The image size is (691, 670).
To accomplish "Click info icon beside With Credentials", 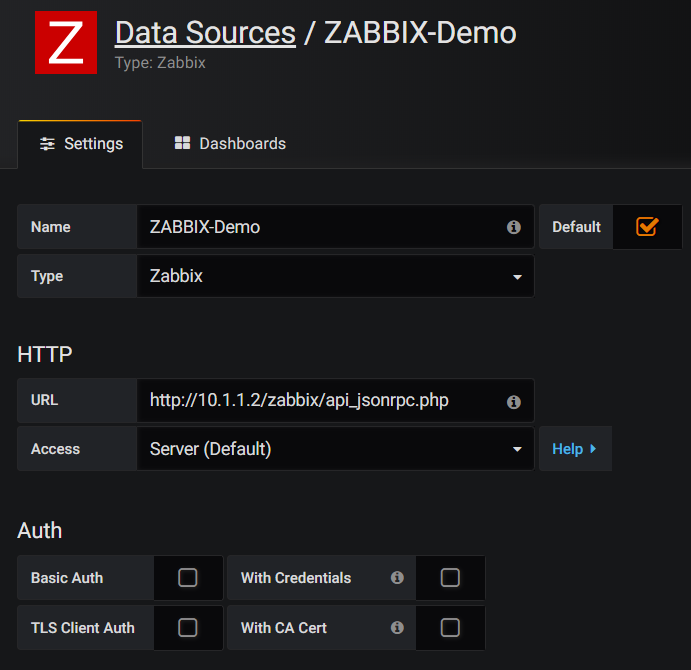I will coord(397,577).
